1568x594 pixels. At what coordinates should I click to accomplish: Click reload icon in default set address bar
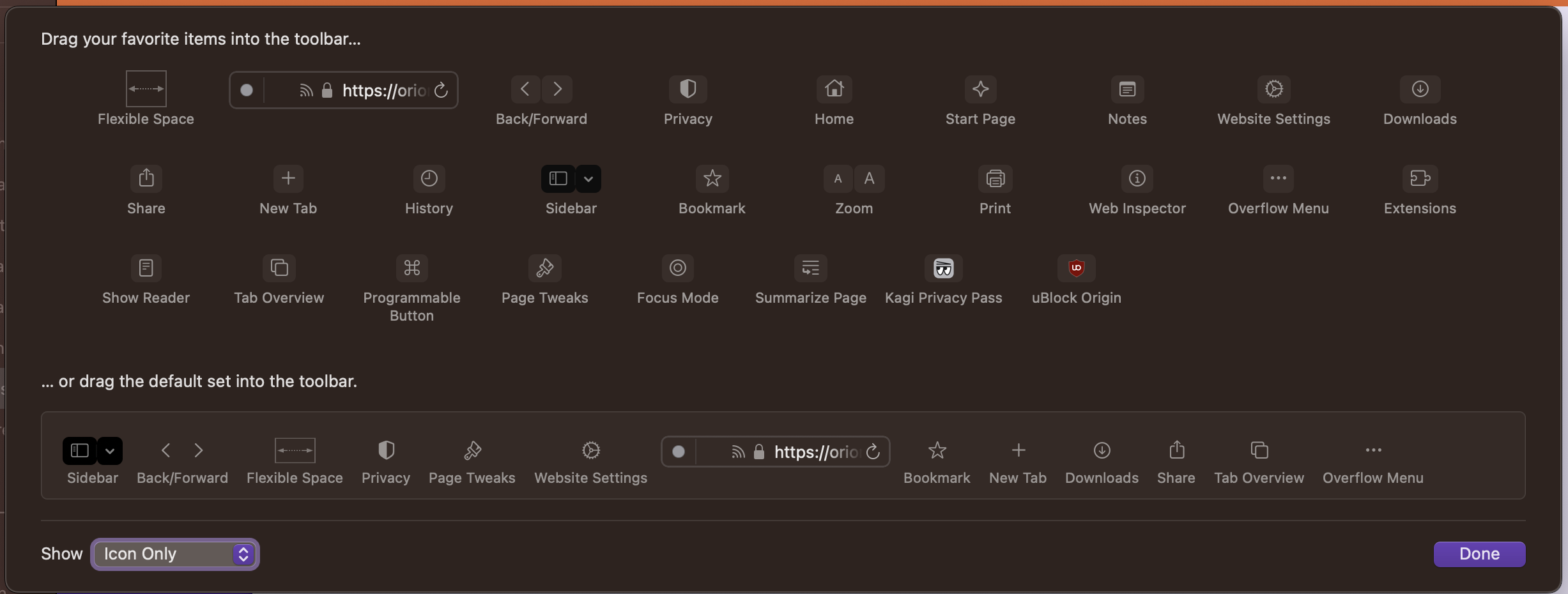click(x=873, y=452)
